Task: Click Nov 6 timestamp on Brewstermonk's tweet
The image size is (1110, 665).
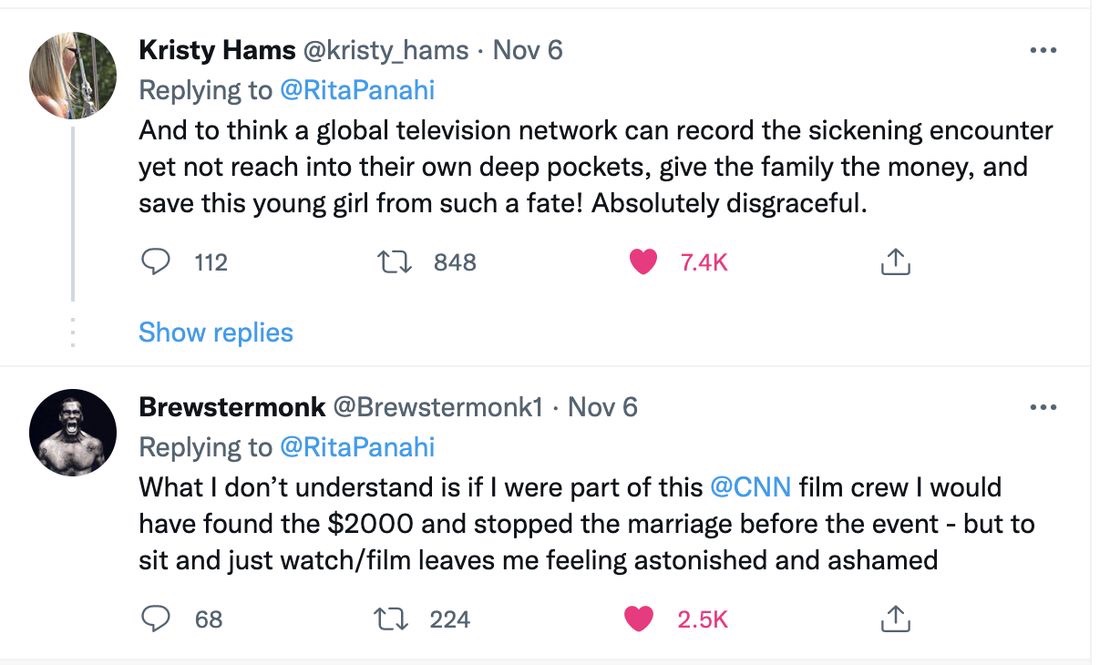Action: click(602, 407)
